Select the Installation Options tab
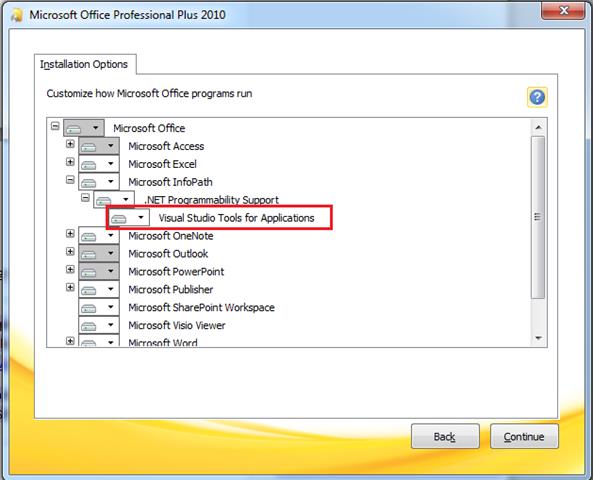Screen dimensions: 593x480 (x=84, y=64)
